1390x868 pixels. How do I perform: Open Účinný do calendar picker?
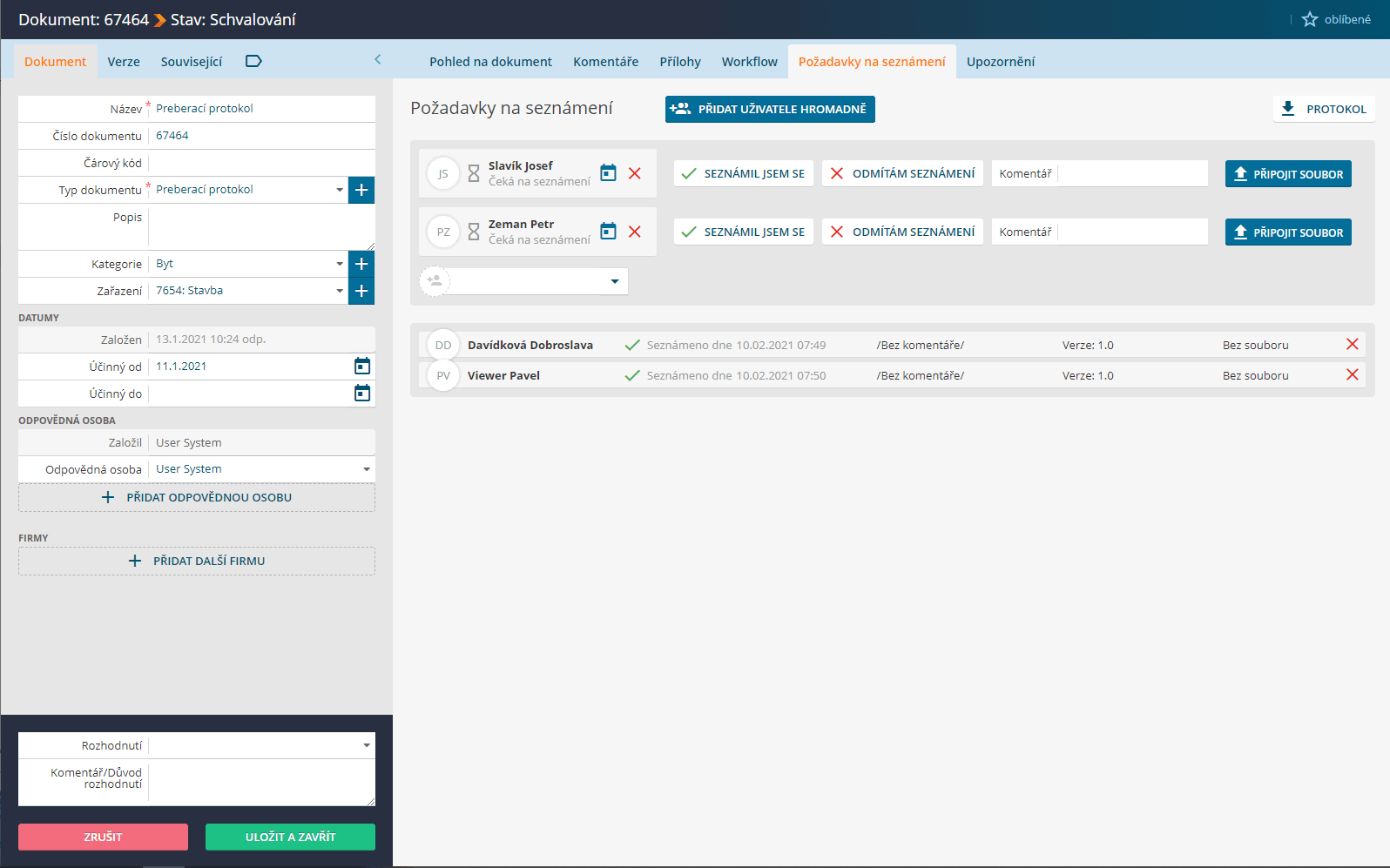(362, 394)
